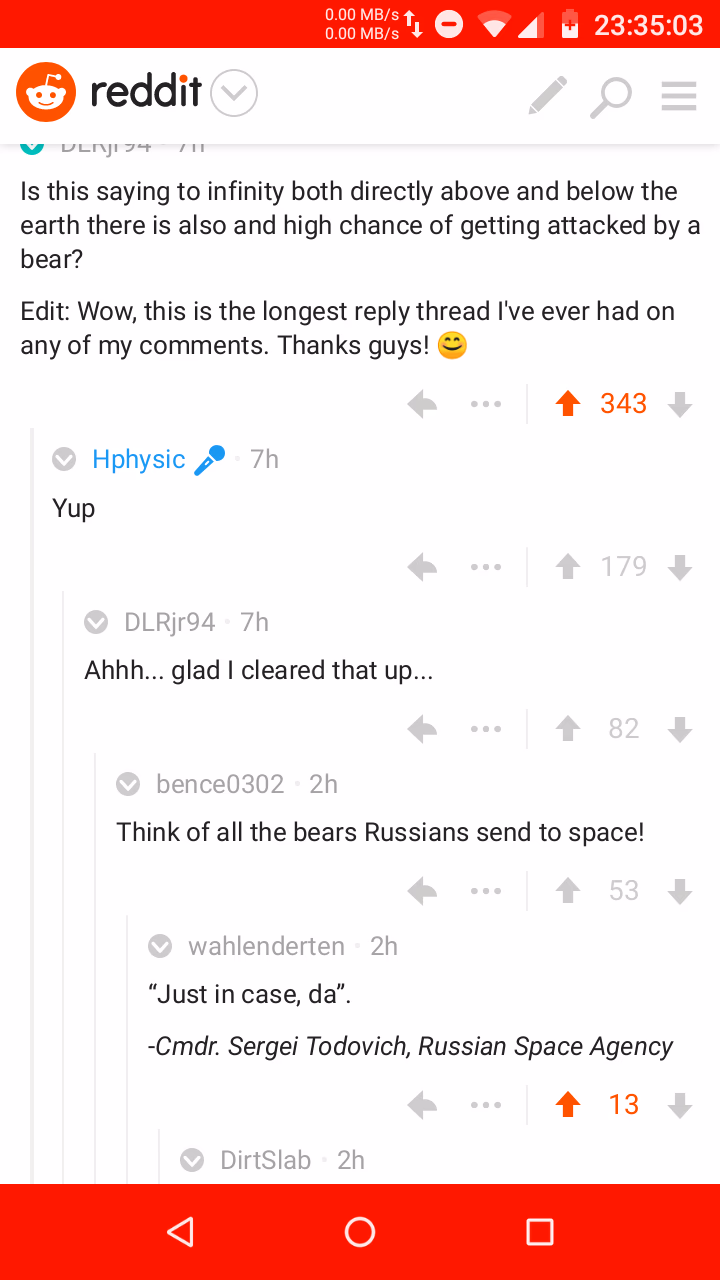
Task: Tap Android back navigation button
Action: click(180, 1232)
